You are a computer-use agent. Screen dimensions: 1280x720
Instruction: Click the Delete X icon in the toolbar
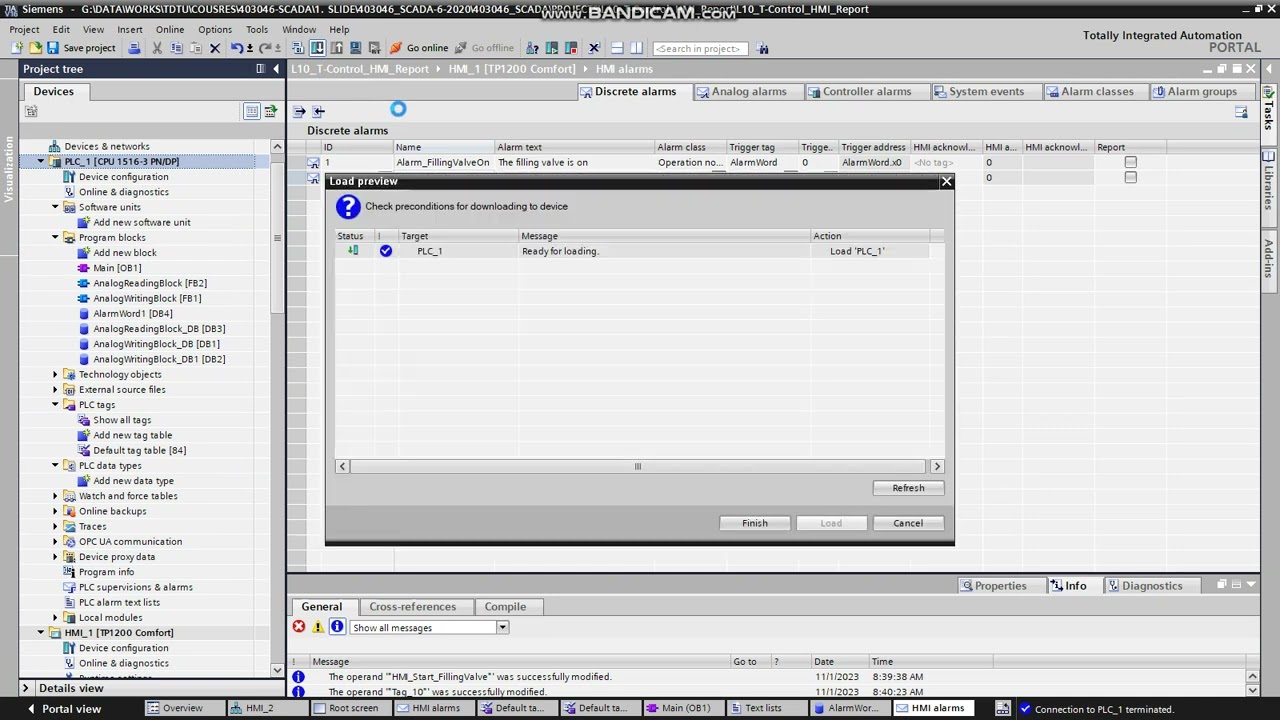tap(214, 48)
